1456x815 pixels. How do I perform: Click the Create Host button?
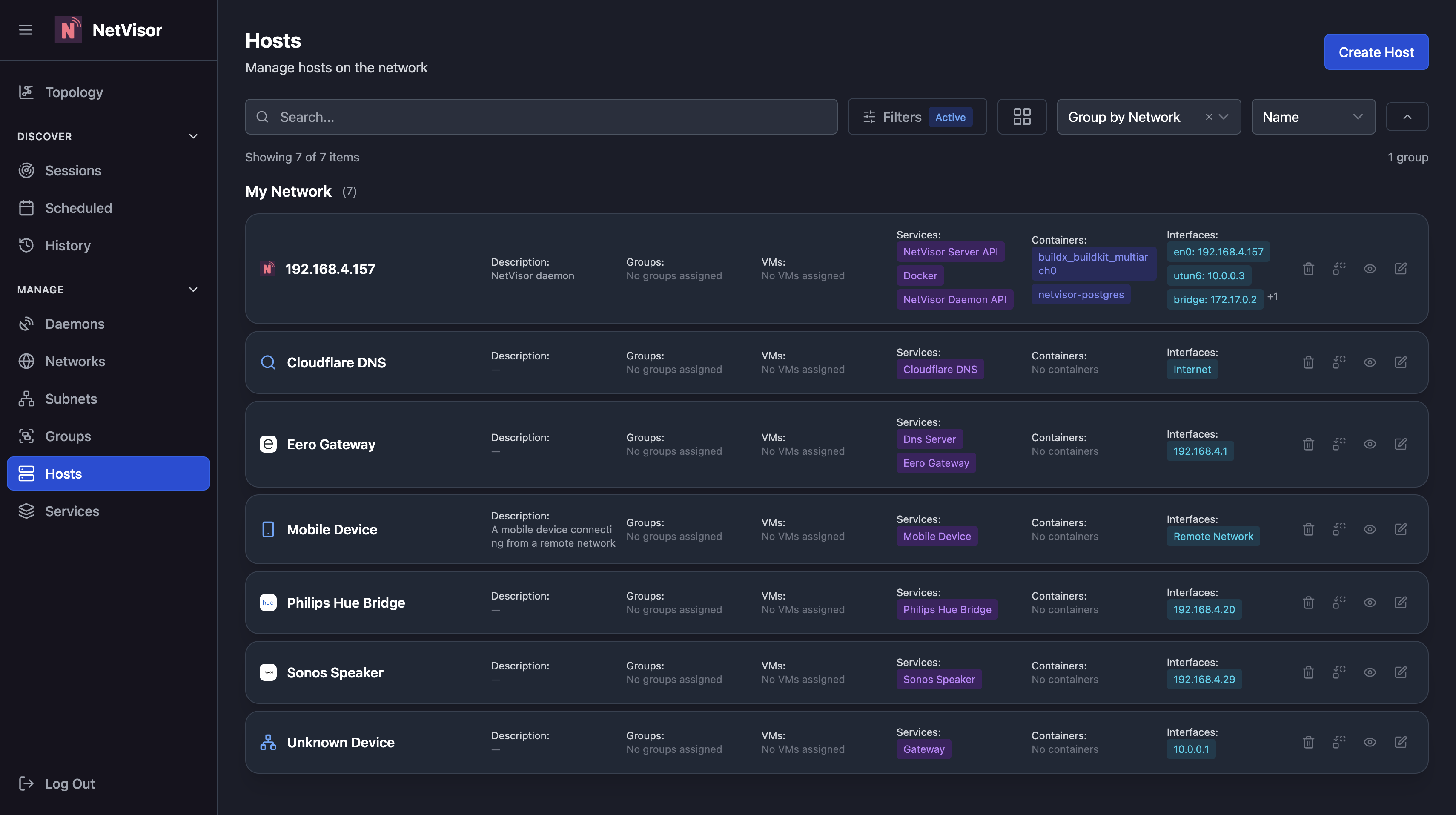[1376, 52]
